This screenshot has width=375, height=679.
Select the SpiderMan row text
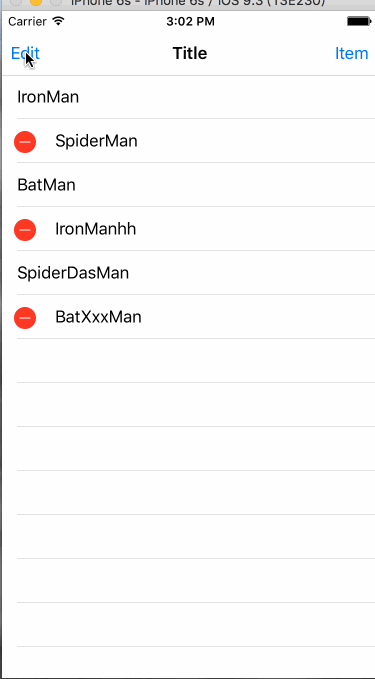tap(96, 141)
